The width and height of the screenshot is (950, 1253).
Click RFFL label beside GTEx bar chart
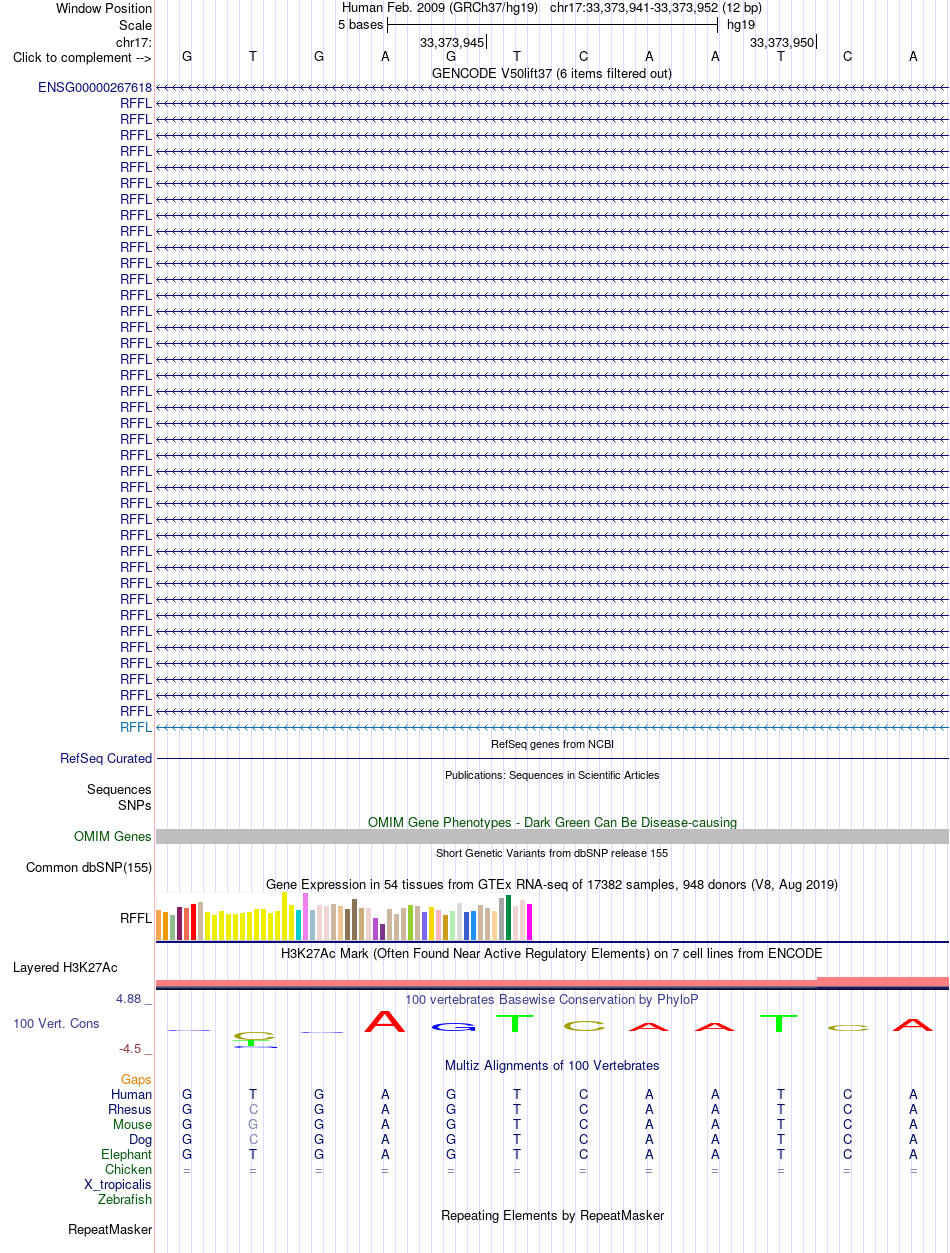136,919
